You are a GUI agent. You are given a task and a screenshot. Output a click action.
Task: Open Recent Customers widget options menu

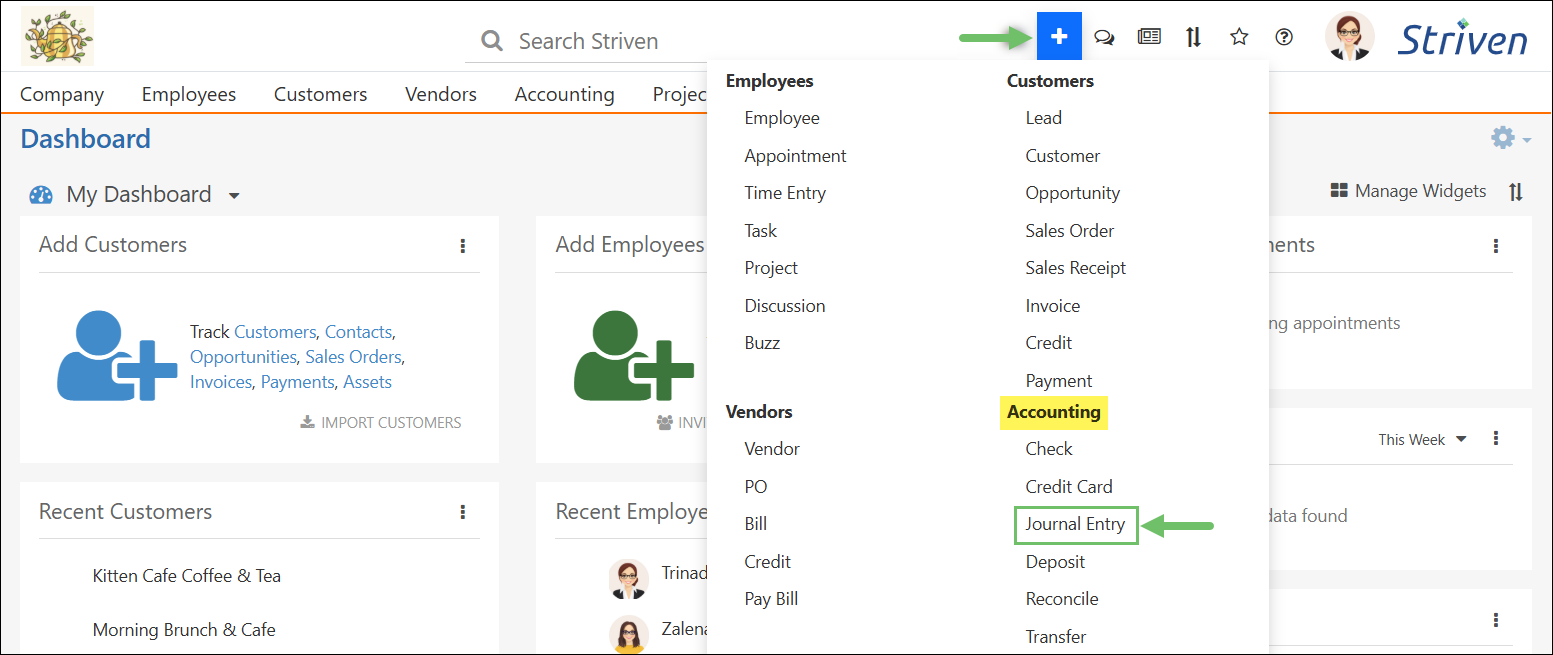coord(462,512)
